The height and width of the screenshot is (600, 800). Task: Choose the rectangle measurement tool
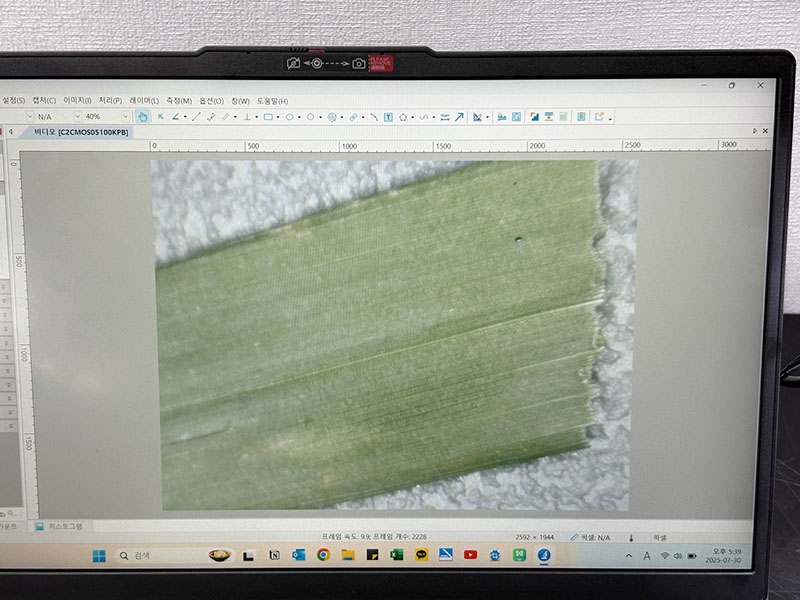[x=268, y=117]
